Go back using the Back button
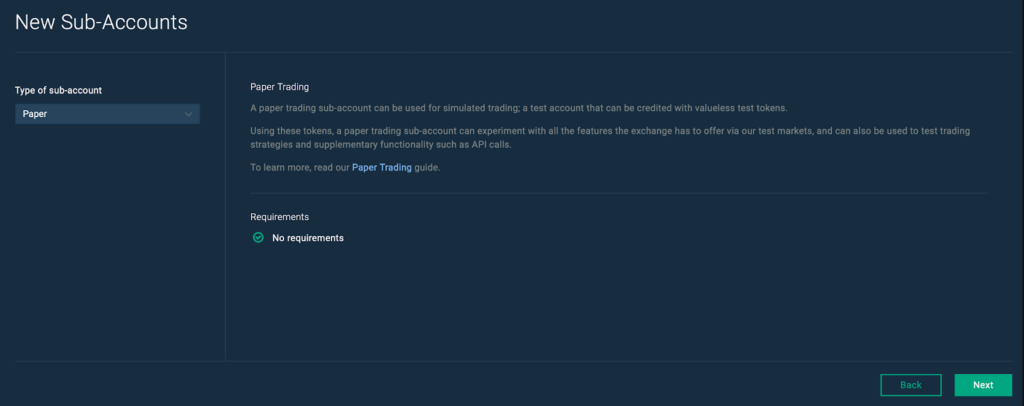 910,385
